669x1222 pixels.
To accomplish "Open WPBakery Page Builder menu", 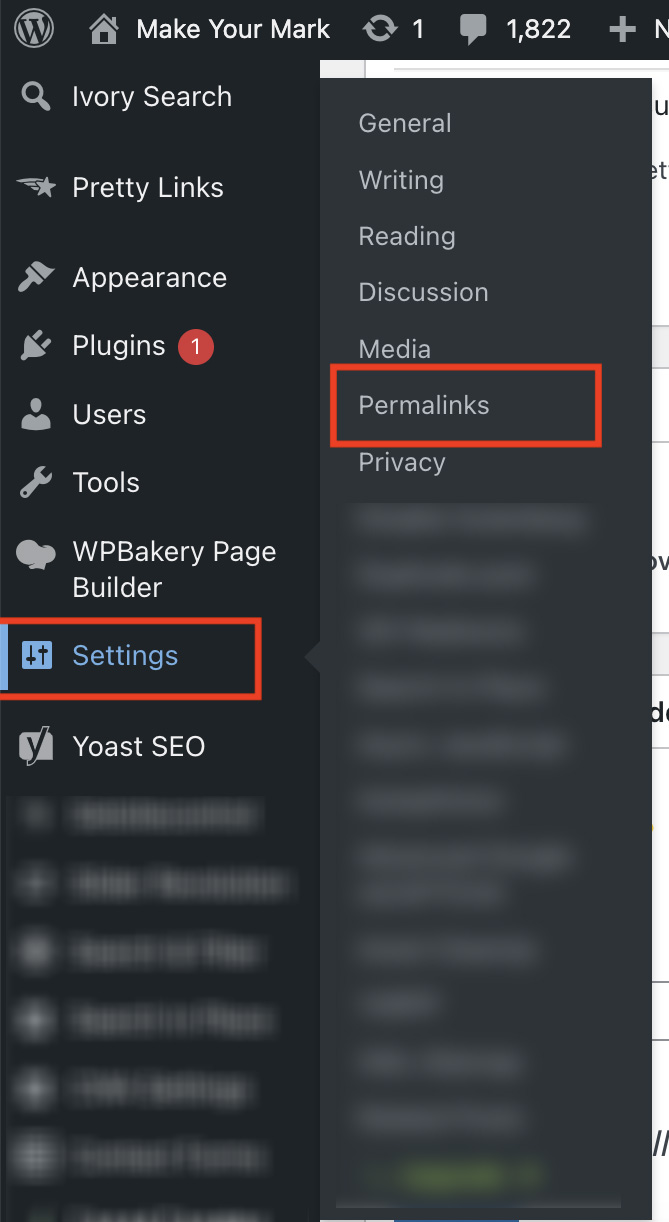I will 174,569.
